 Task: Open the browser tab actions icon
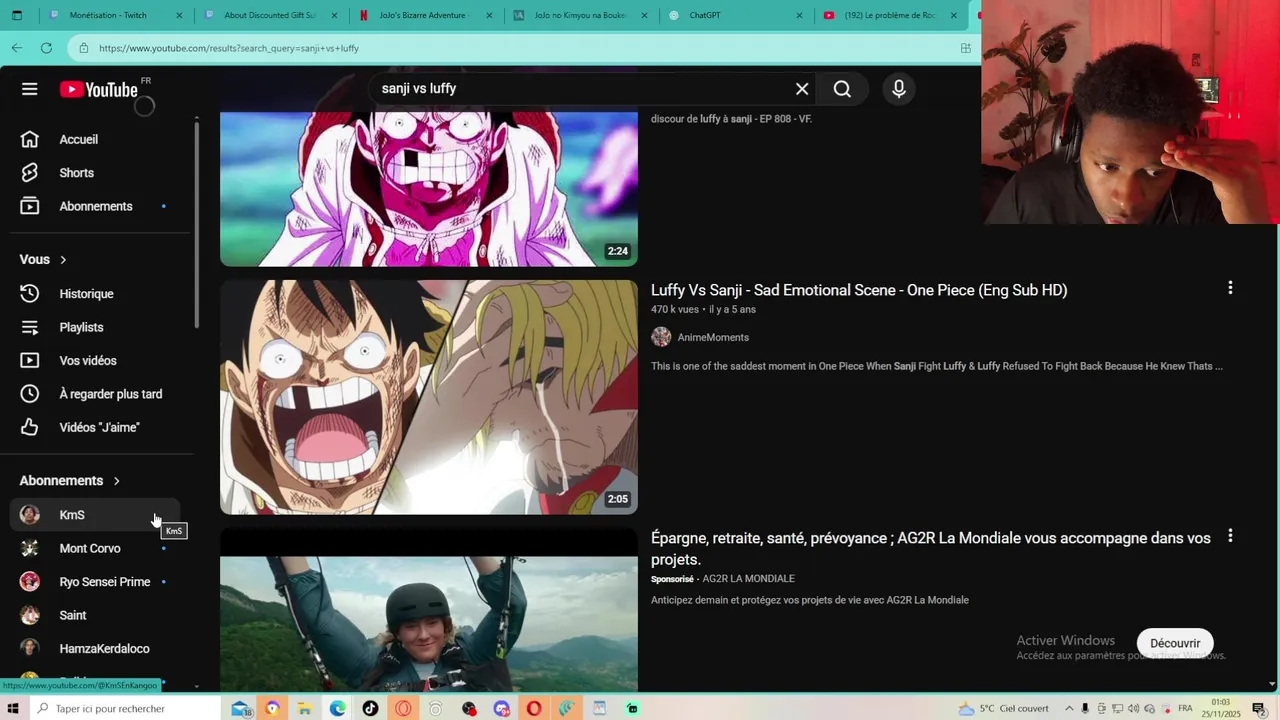pos(17,16)
